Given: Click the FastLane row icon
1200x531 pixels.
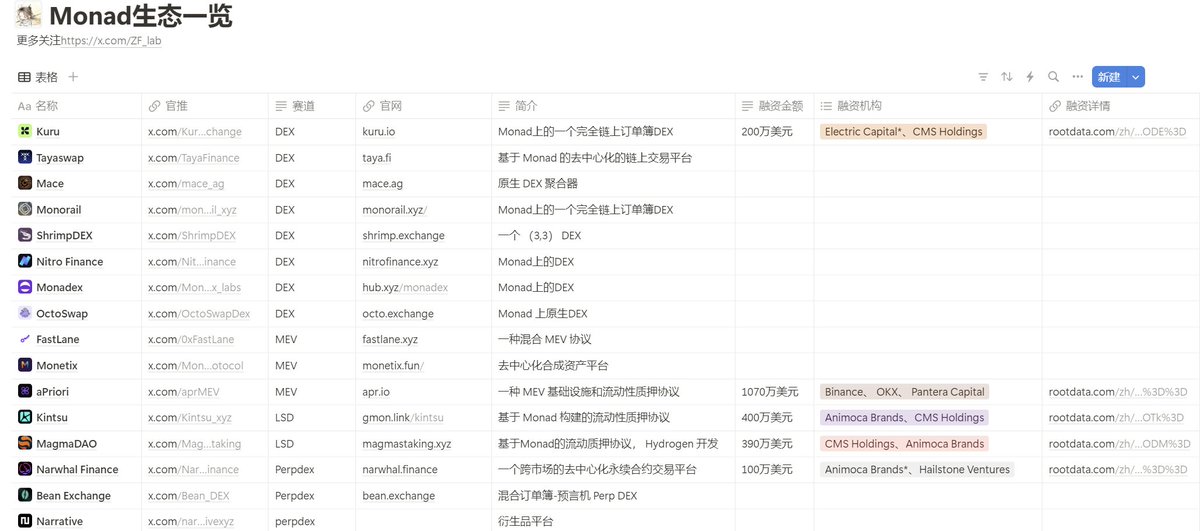Looking at the screenshot, I should coord(25,339).
